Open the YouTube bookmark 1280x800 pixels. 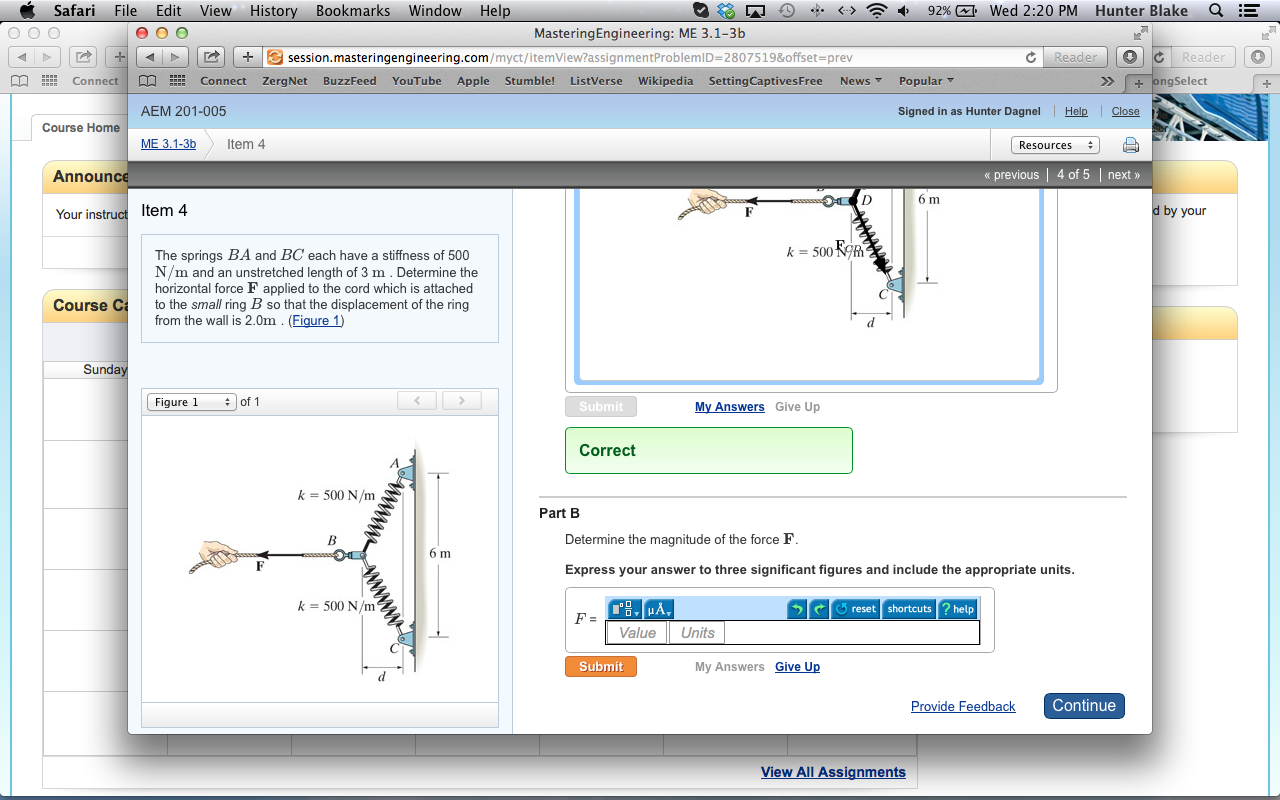pyautogui.click(x=416, y=81)
